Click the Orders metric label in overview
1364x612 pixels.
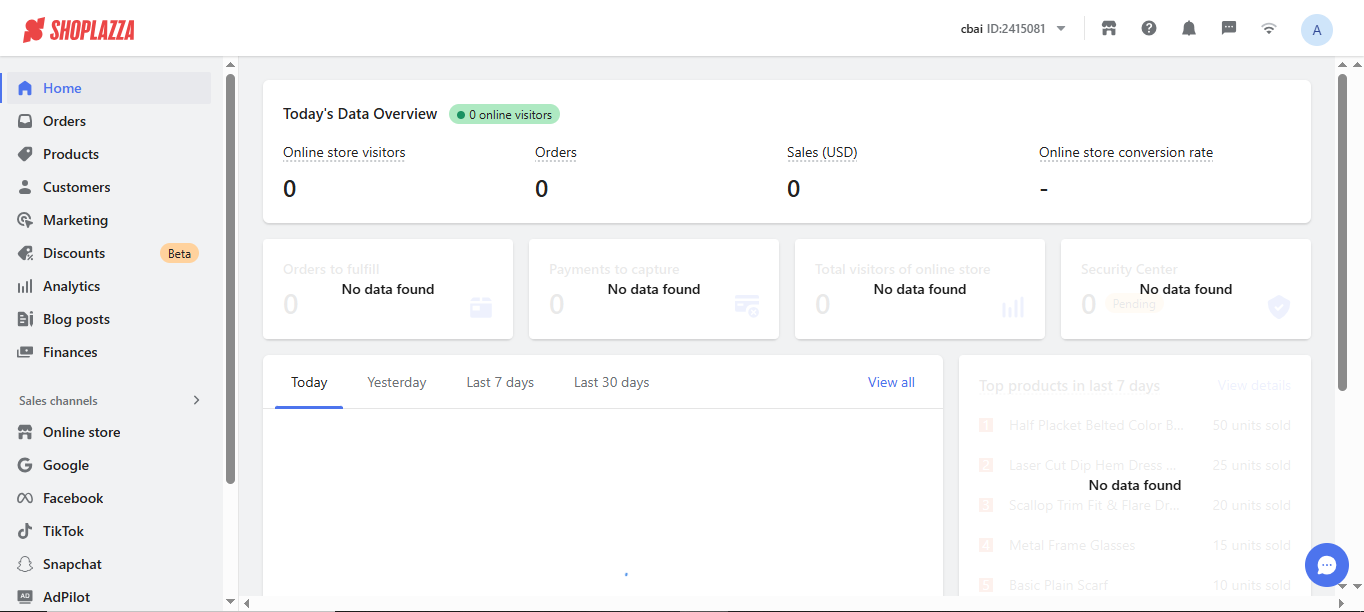[556, 153]
